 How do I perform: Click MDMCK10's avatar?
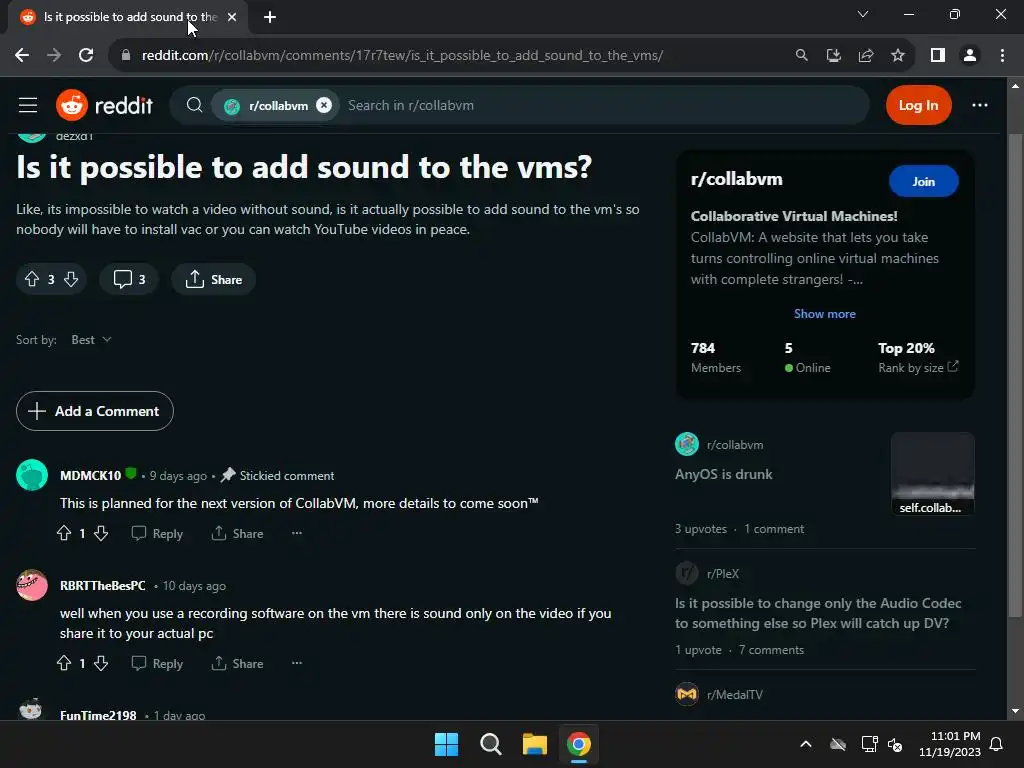(32, 475)
